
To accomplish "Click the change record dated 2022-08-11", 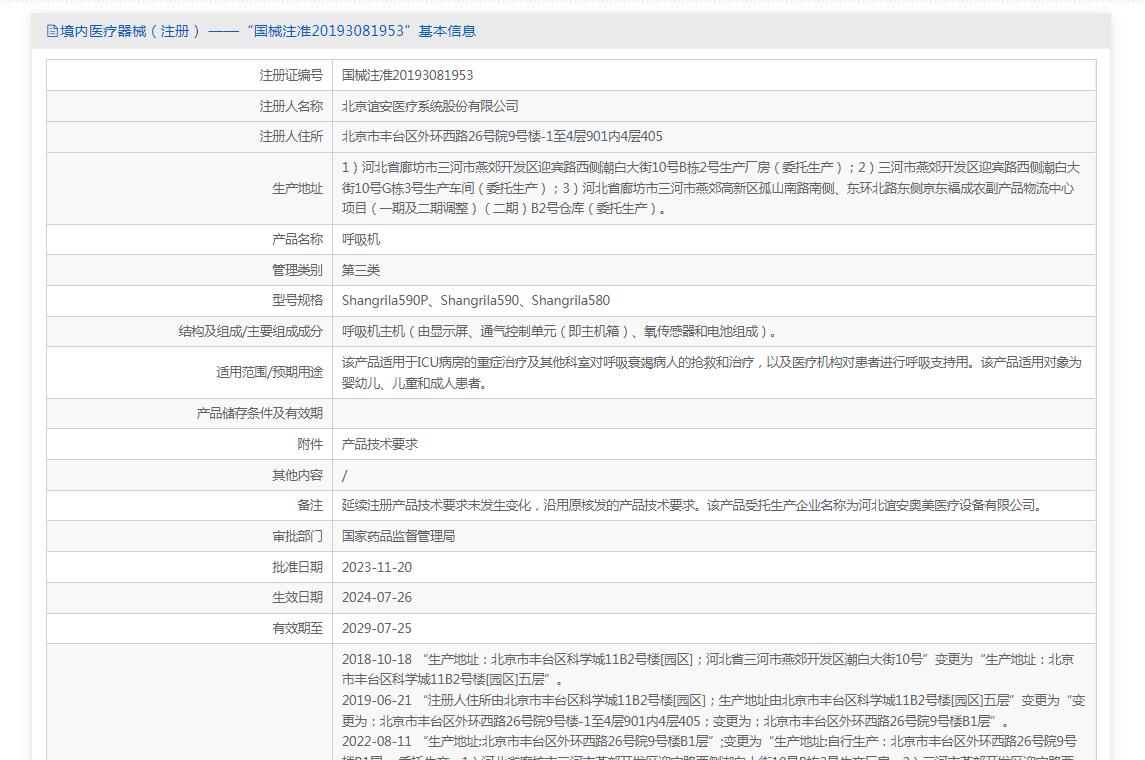I will tap(709, 747).
